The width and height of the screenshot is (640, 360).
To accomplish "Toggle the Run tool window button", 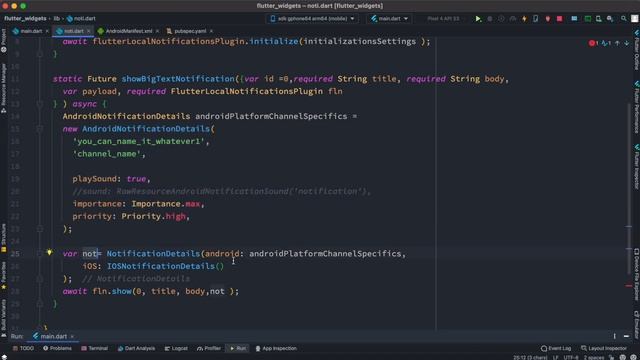I will point(238,349).
